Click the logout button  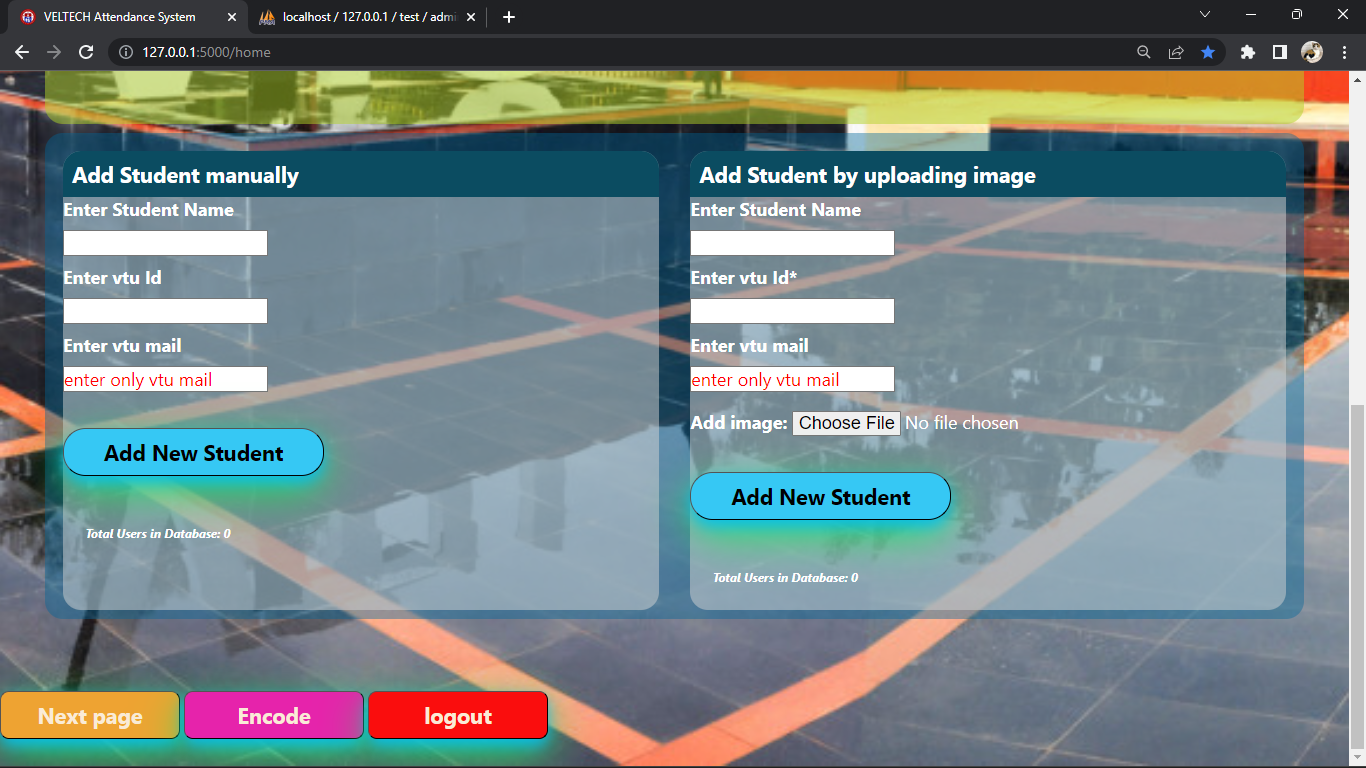tap(457, 715)
